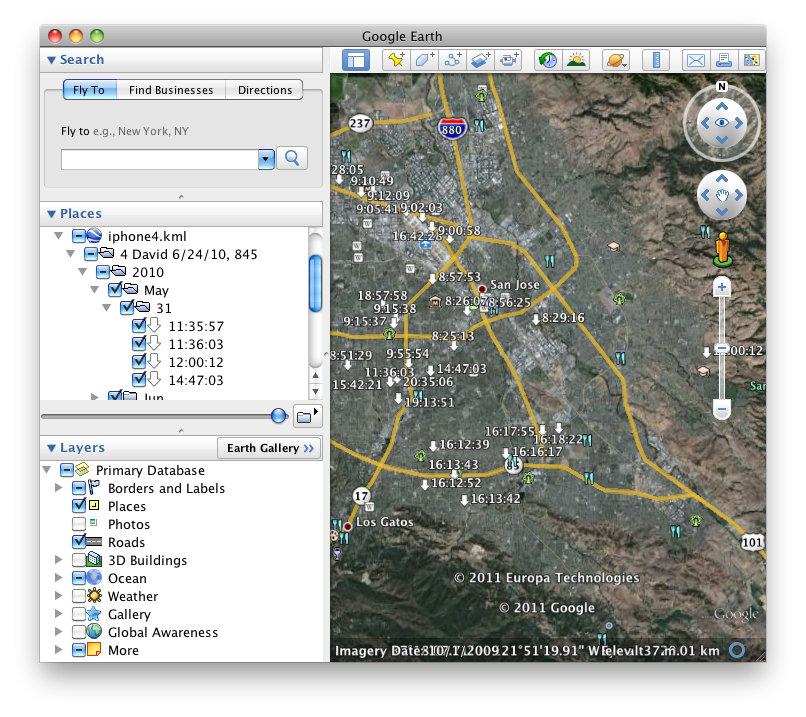Click the Highway 17 shield marker

pos(361,496)
